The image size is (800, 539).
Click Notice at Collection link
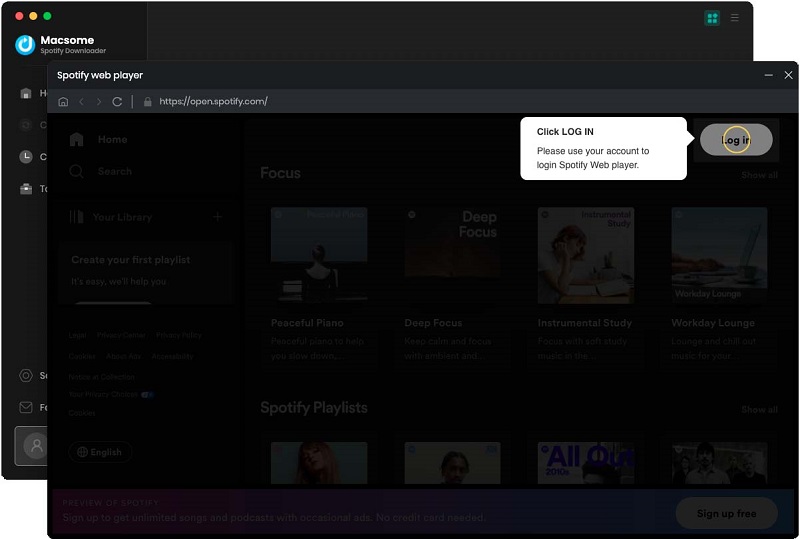click(x=102, y=377)
